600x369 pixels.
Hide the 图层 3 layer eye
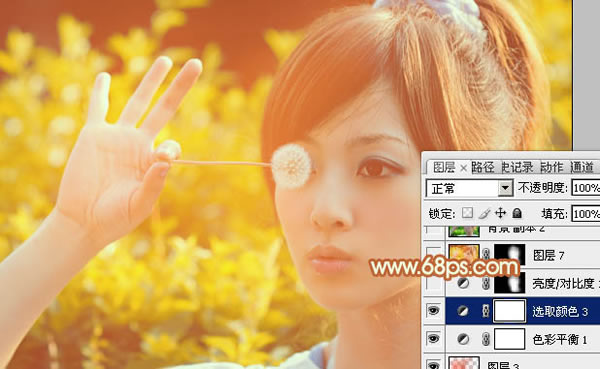434,364
